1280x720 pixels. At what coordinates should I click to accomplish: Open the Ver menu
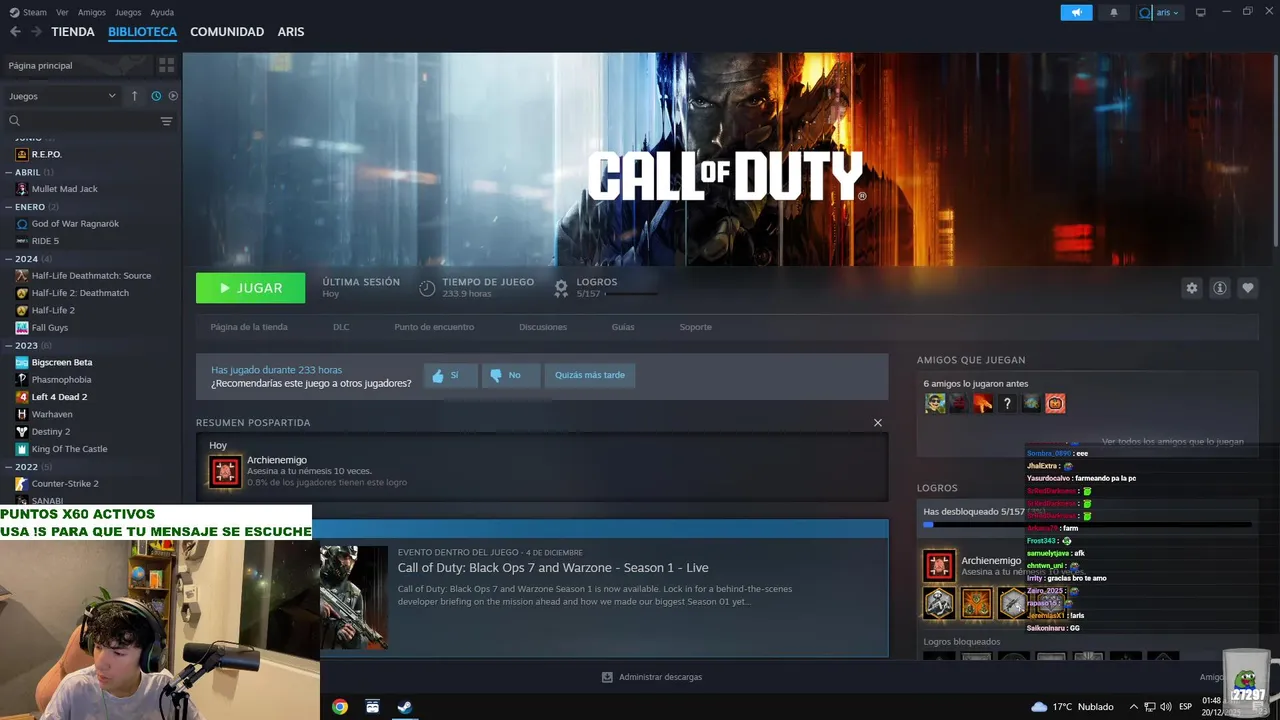coord(62,12)
